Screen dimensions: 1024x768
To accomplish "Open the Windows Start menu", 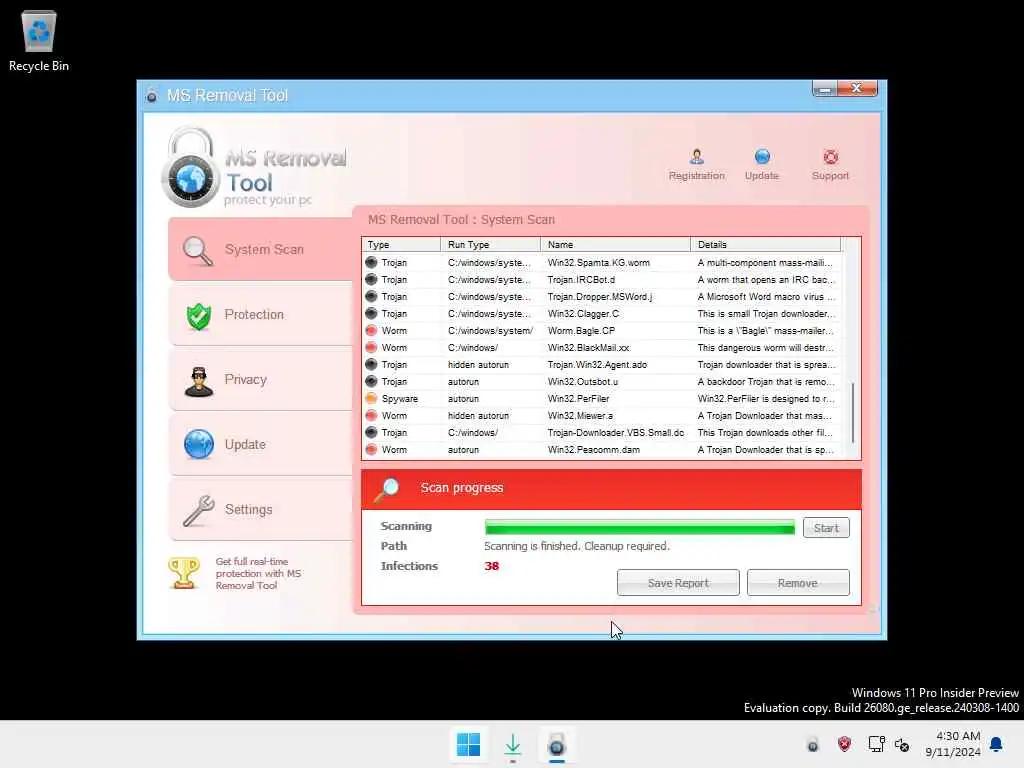I will (x=468, y=744).
